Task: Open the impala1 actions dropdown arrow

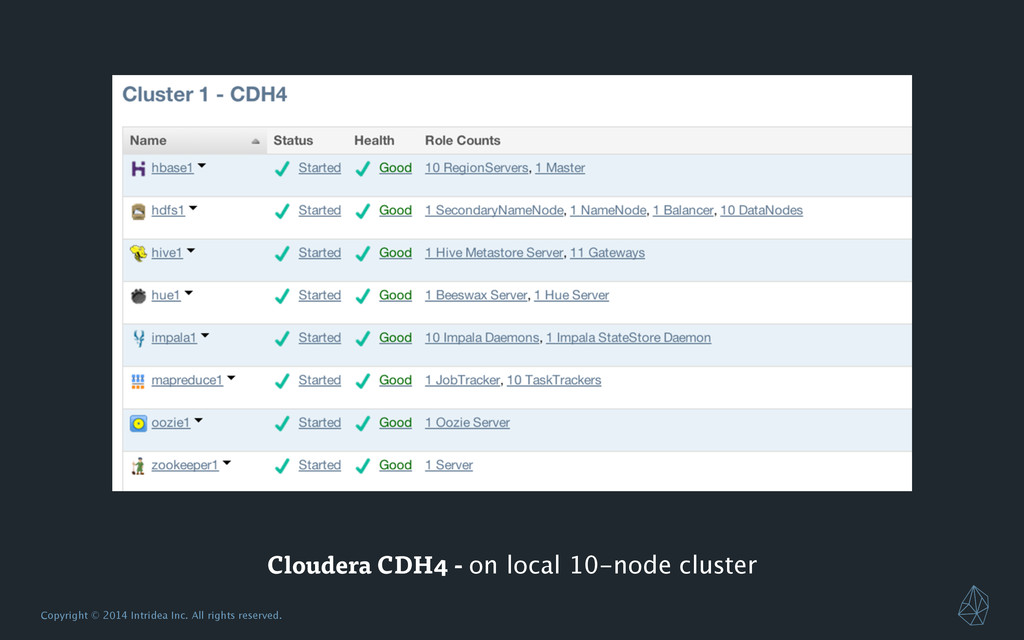Action: (205, 336)
